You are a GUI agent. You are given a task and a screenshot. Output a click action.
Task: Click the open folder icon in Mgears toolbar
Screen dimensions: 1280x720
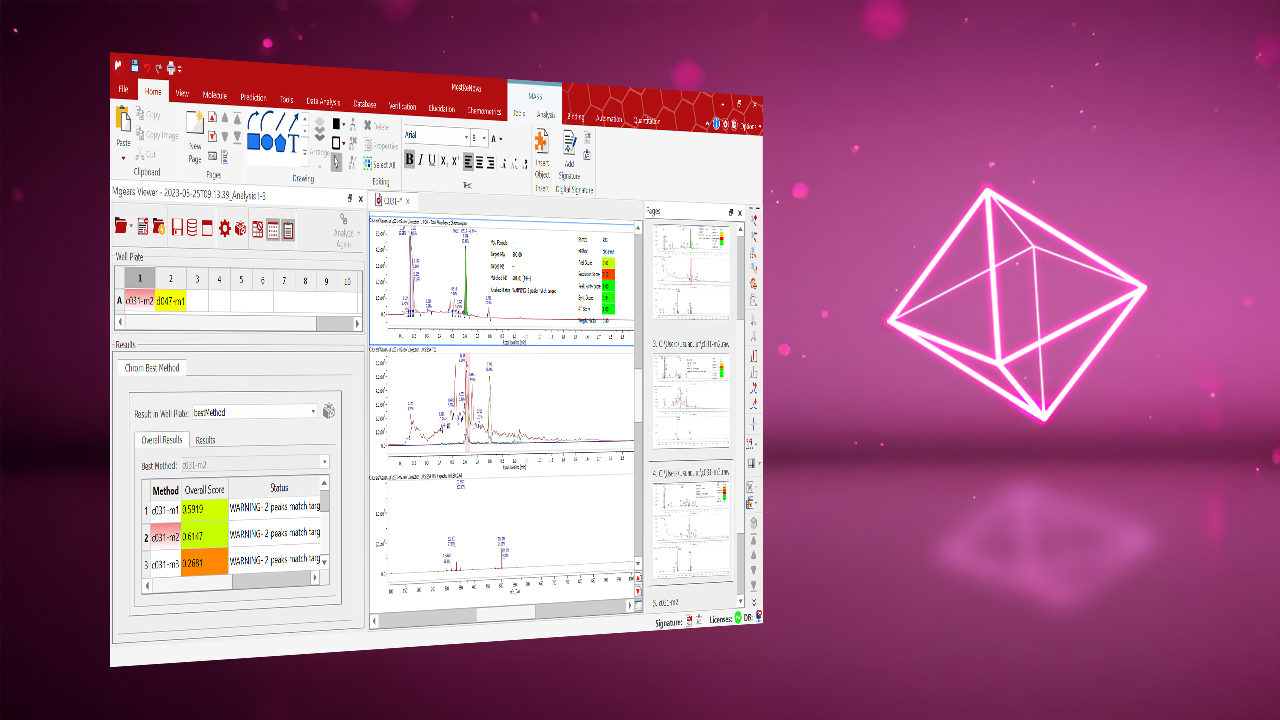(x=121, y=227)
